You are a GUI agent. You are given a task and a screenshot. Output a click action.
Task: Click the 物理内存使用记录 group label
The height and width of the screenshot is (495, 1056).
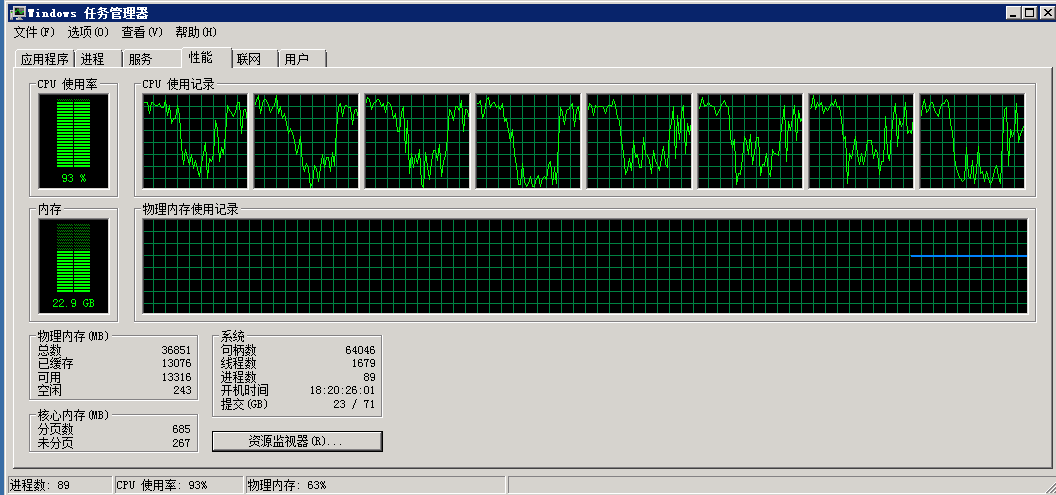(191, 209)
